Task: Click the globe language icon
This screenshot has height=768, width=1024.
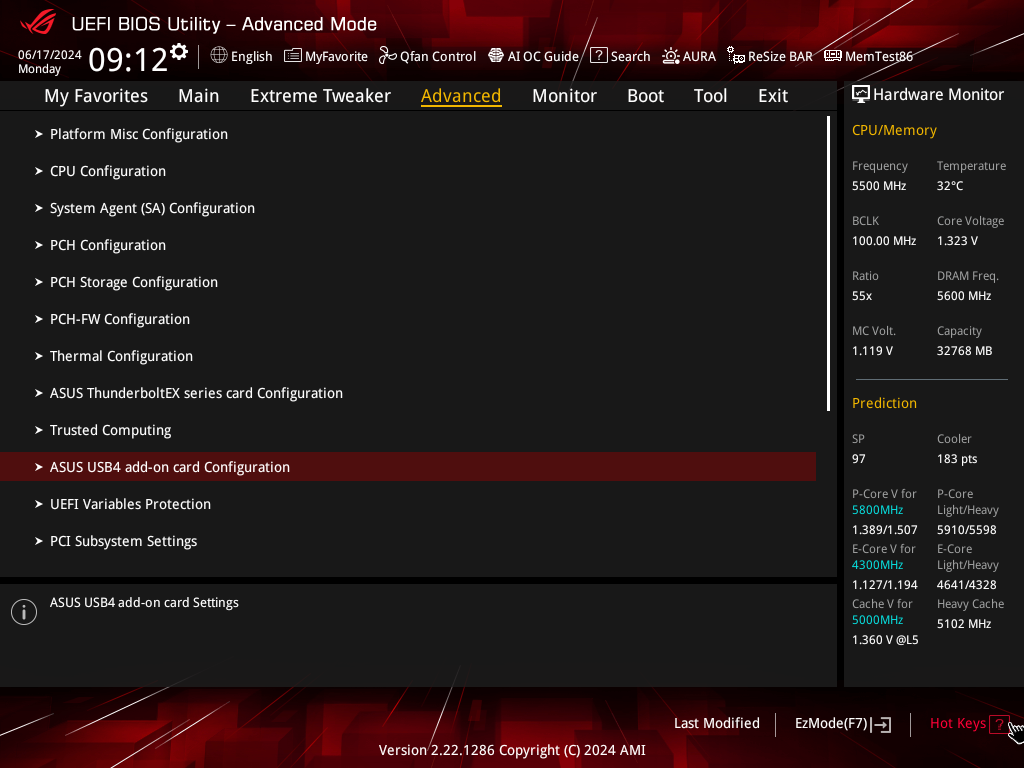Action: click(x=219, y=56)
